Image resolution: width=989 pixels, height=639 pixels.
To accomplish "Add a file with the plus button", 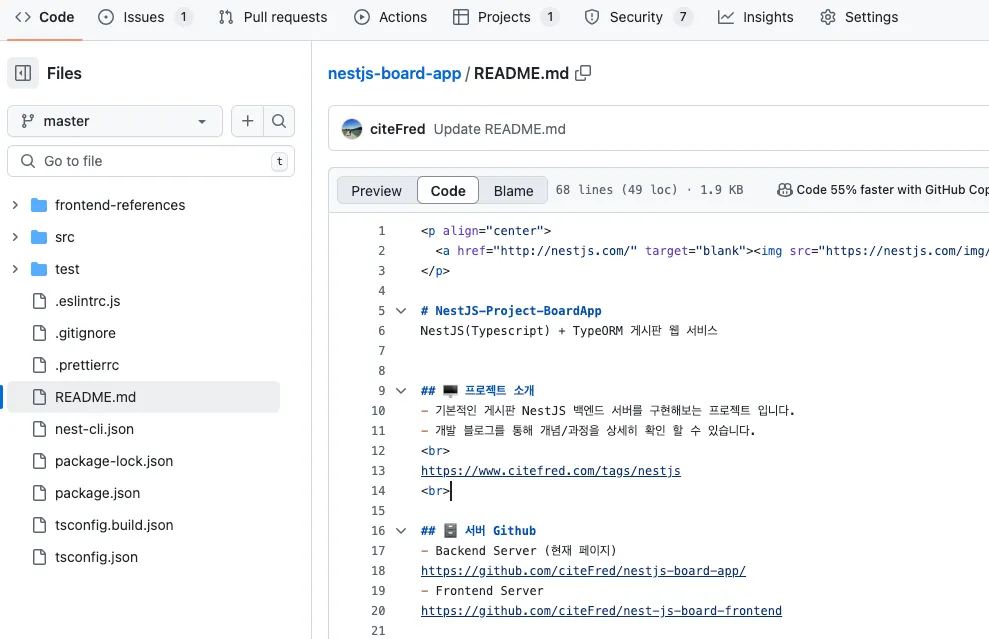I will pyautogui.click(x=247, y=120).
